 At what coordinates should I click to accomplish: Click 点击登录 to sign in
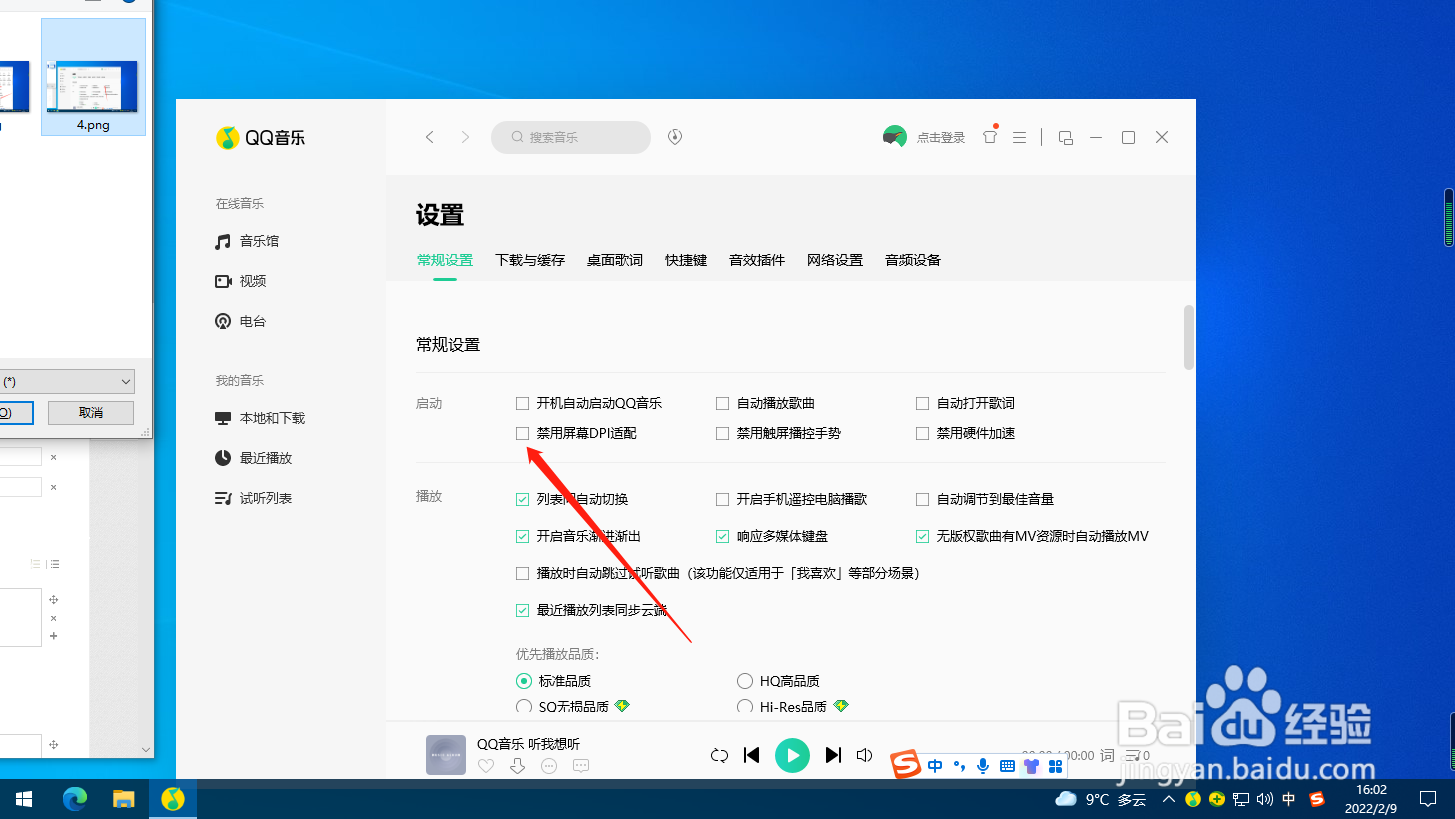(941, 138)
